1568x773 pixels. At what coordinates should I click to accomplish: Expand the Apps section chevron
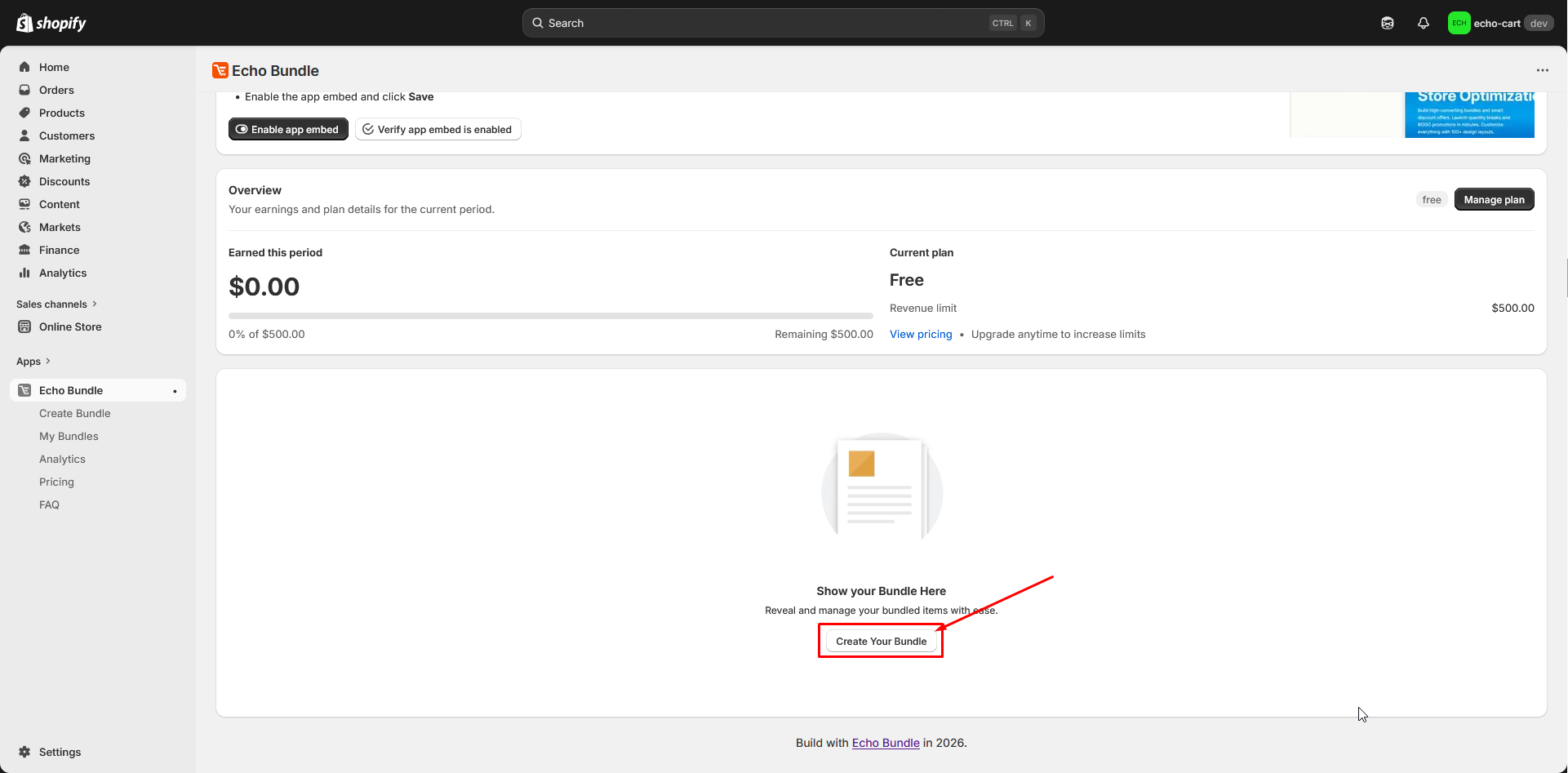[47, 361]
